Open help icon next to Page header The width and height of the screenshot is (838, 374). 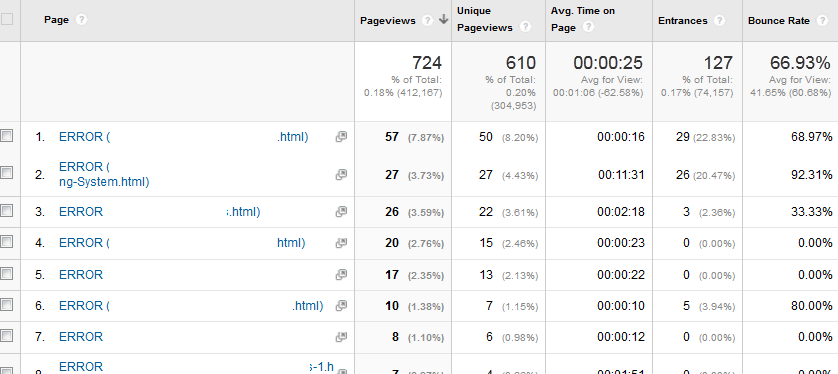tap(81, 20)
